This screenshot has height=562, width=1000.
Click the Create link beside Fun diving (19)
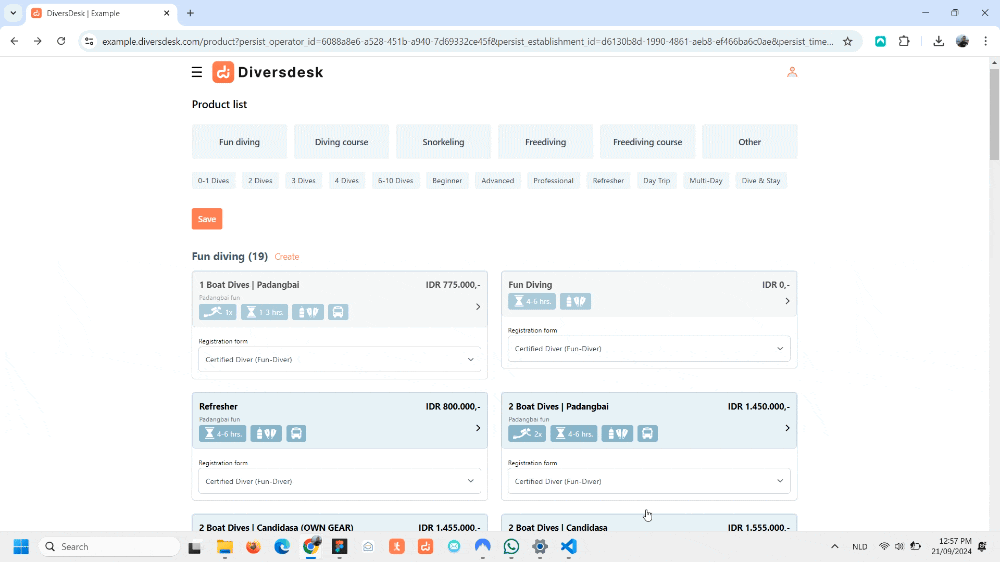pos(287,256)
